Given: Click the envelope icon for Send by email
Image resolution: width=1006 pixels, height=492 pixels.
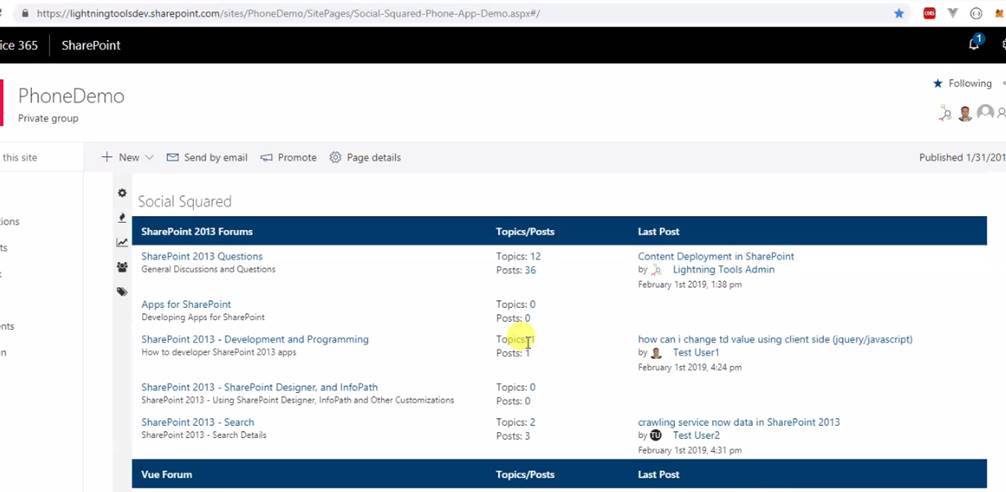Looking at the screenshot, I should pos(173,157).
